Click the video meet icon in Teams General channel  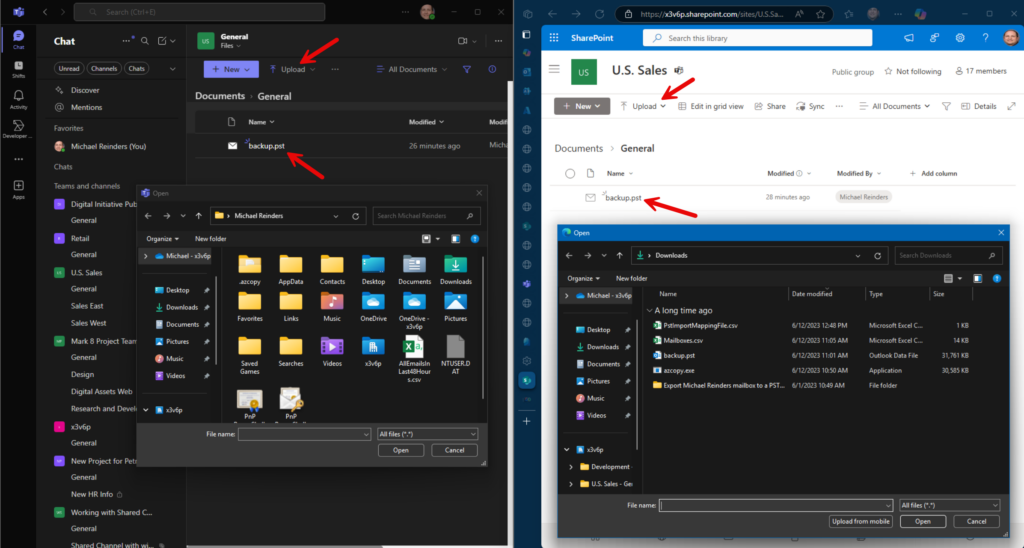click(462, 41)
